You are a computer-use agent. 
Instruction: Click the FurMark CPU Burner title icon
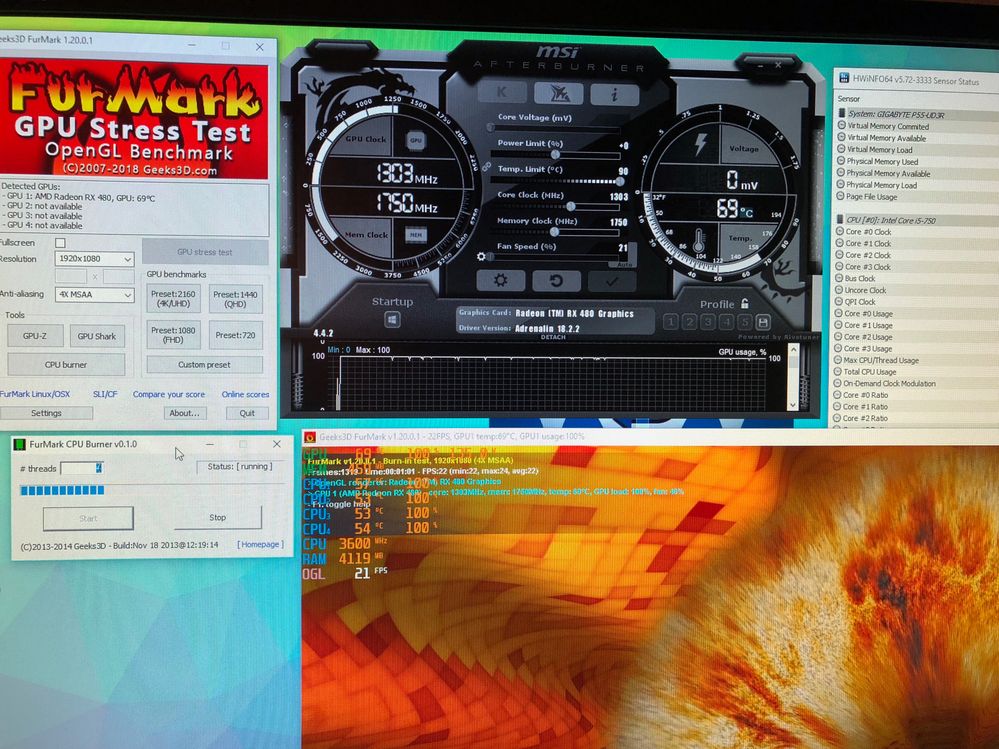pos(20,444)
